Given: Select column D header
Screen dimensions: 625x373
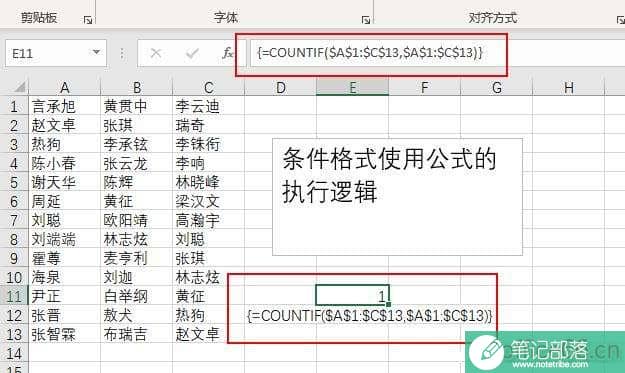Looking at the screenshot, I should (x=281, y=87).
